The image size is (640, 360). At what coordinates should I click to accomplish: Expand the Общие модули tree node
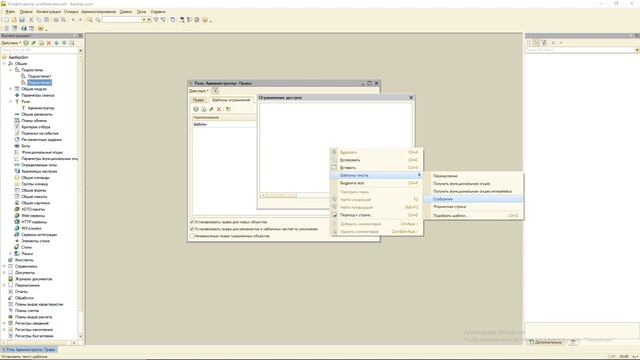pyautogui.click(x=11, y=89)
